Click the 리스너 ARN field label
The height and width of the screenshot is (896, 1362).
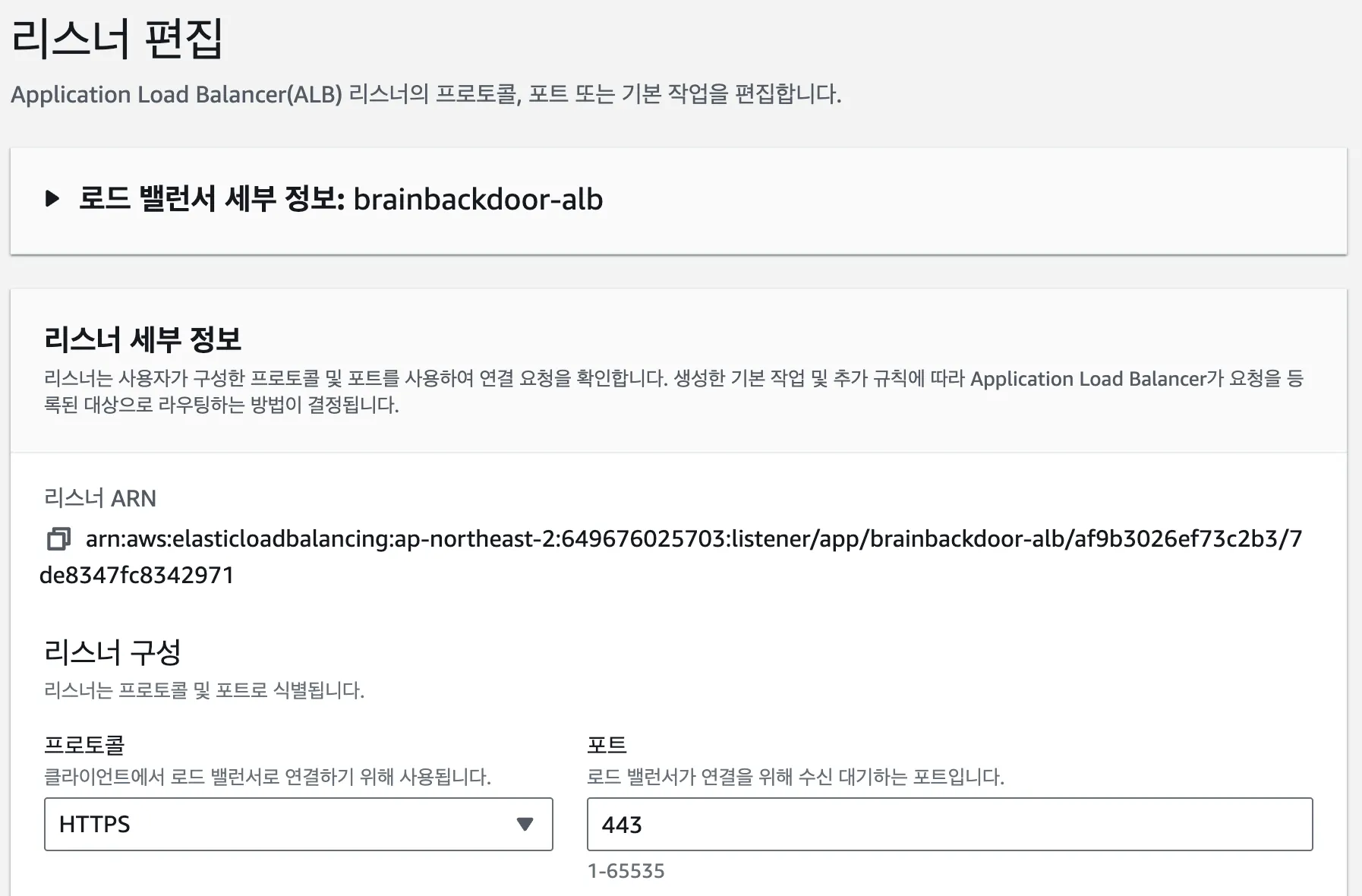pos(100,498)
